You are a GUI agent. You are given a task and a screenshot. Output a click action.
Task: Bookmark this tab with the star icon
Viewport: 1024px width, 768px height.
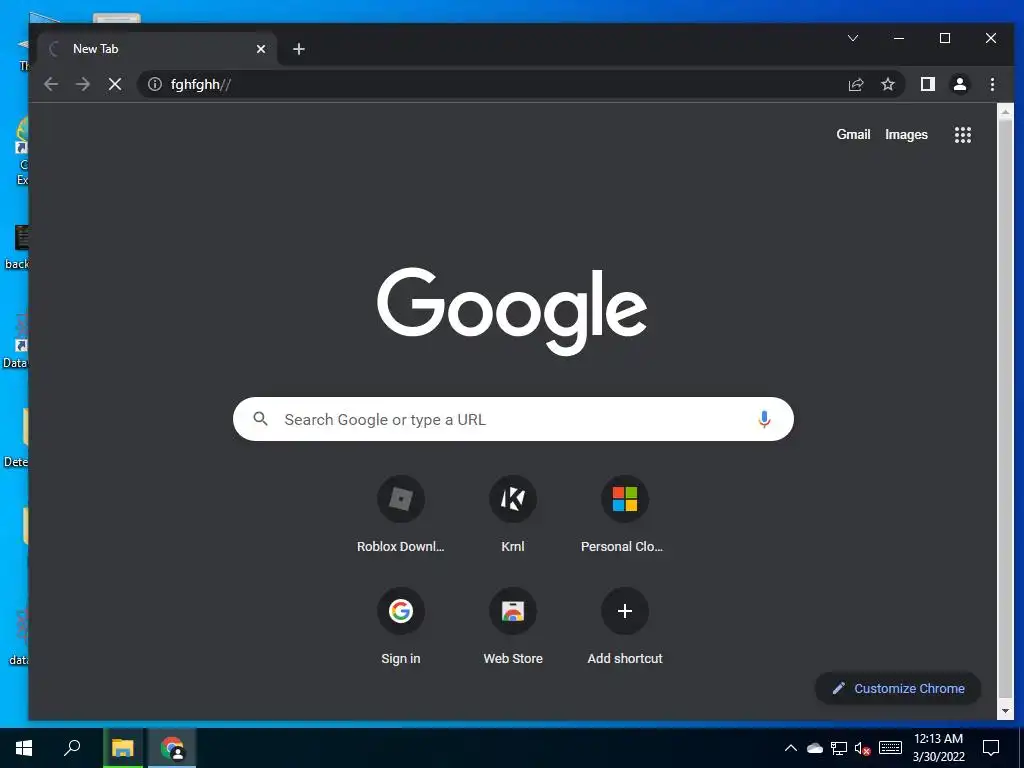click(888, 84)
